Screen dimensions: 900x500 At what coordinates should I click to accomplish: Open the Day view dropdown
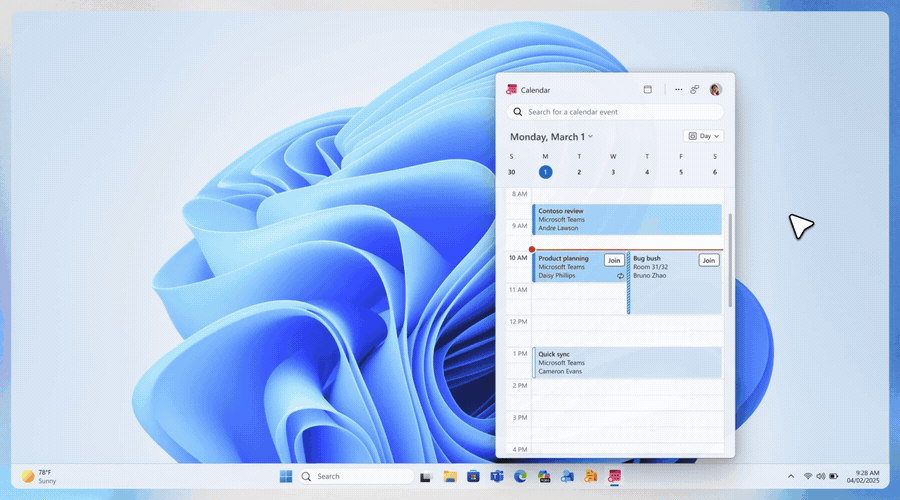[703, 136]
